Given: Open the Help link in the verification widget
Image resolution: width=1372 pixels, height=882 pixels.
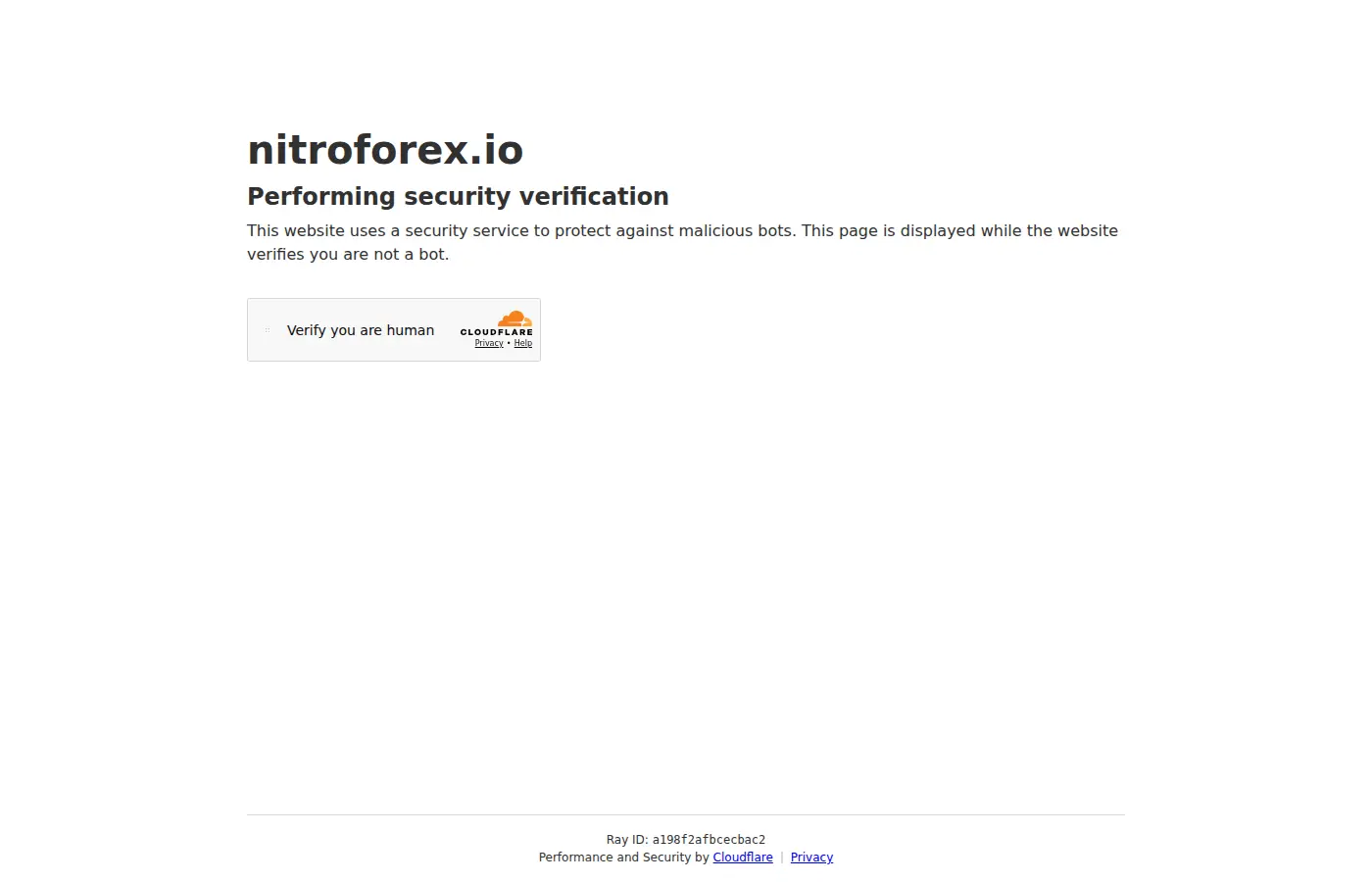Looking at the screenshot, I should [x=523, y=344].
